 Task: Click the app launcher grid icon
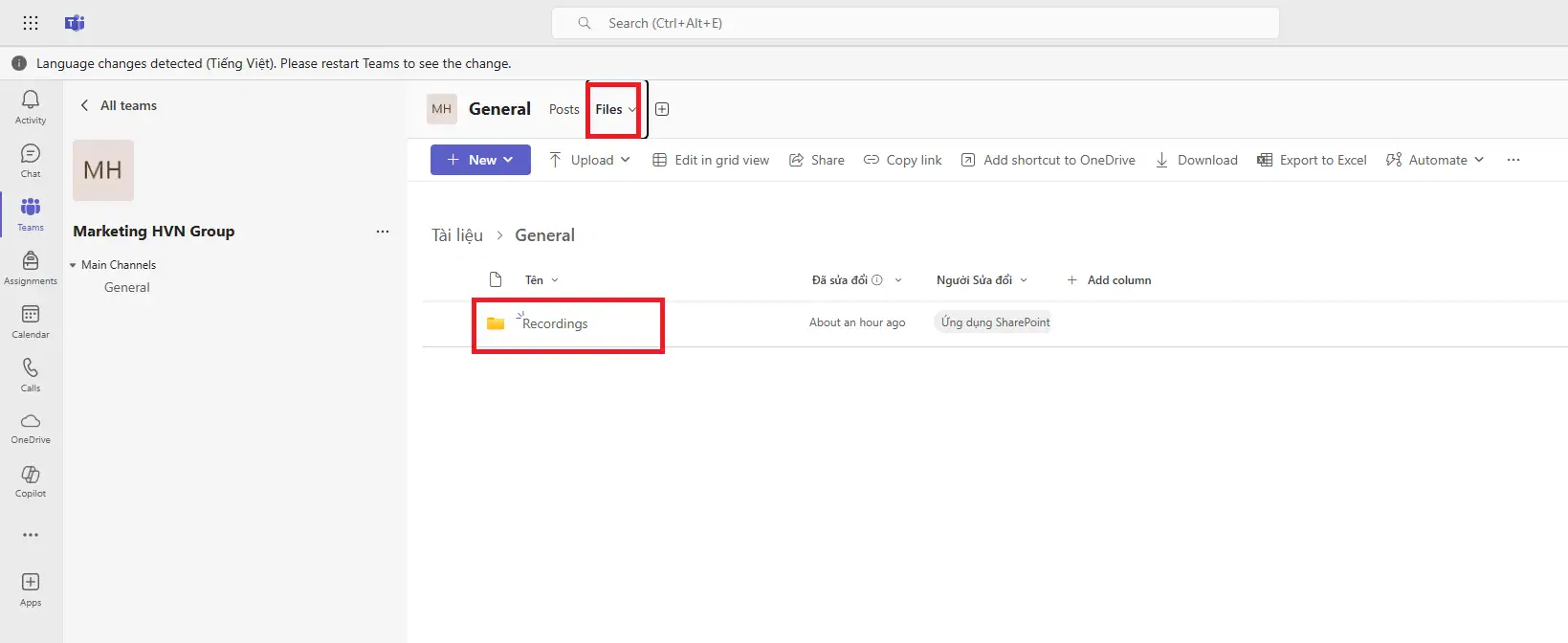[31, 23]
